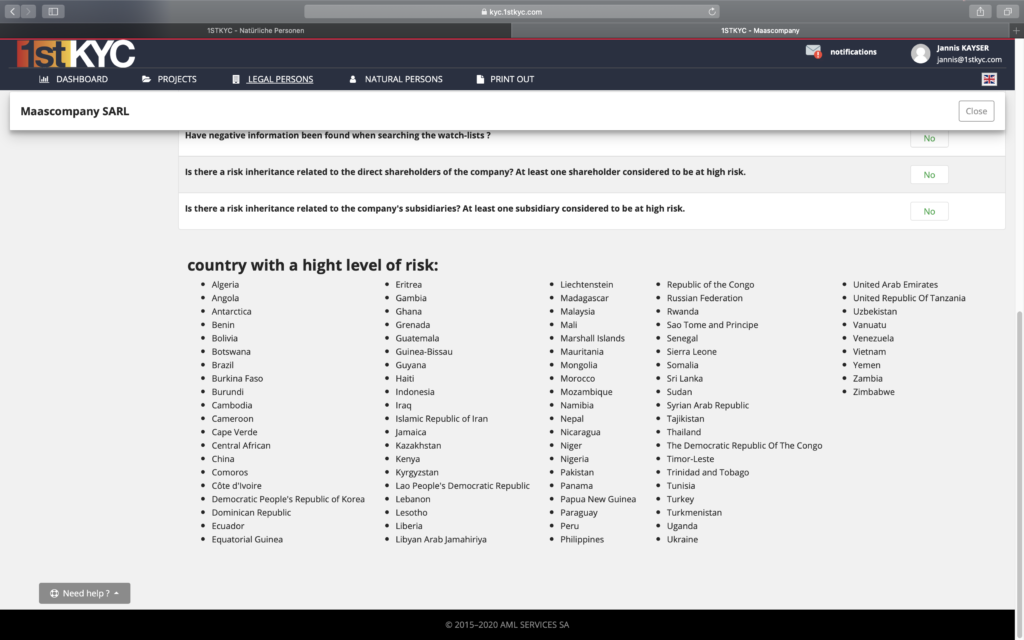The image size is (1024, 640).
Task: Reload the page using the refresh icon
Action: 712,11
